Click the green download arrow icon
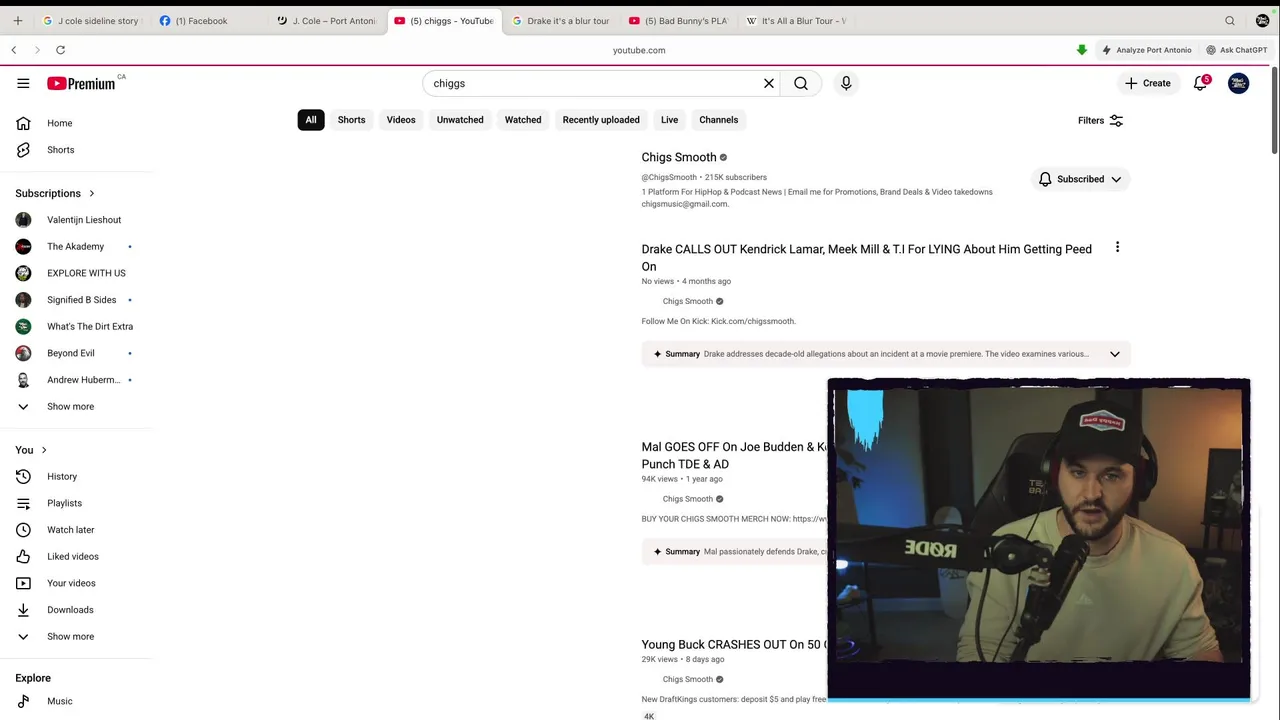 [1081, 50]
